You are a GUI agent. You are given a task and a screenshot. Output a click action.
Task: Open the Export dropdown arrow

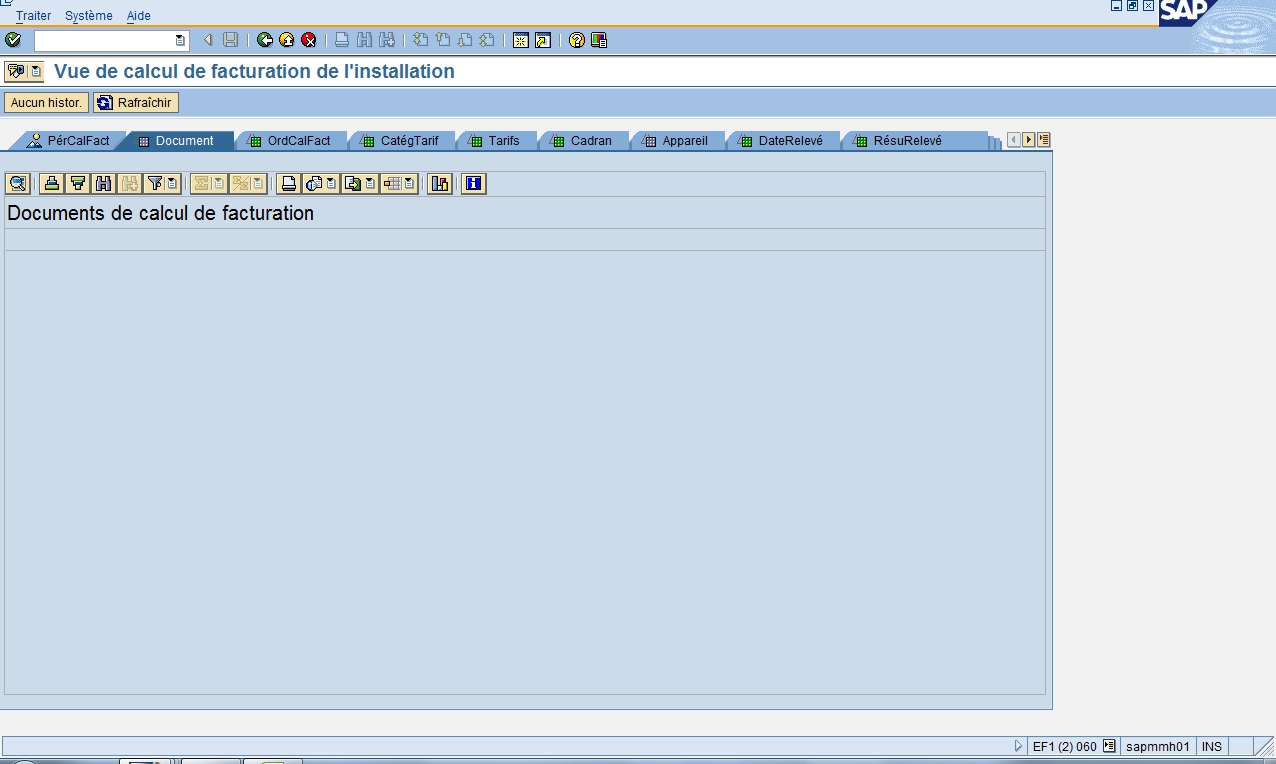pyautogui.click(x=370, y=183)
